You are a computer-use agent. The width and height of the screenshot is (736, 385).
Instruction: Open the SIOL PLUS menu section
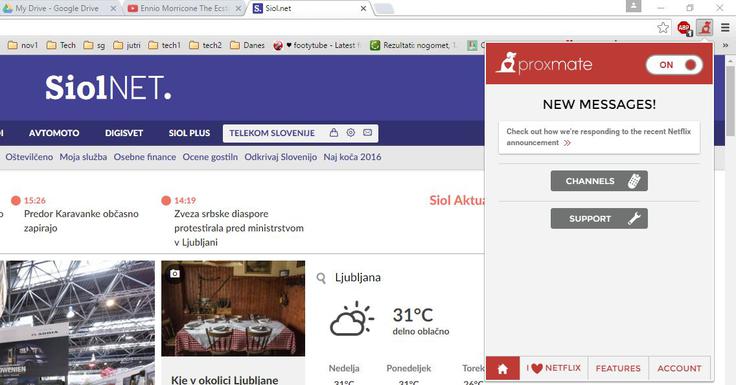click(189, 133)
